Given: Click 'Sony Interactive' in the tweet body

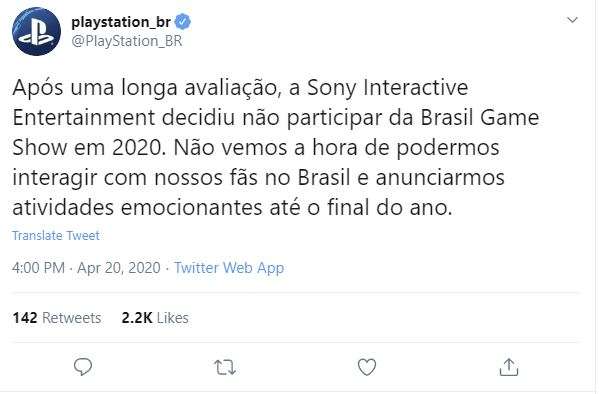Looking at the screenshot, I should (388, 87).
